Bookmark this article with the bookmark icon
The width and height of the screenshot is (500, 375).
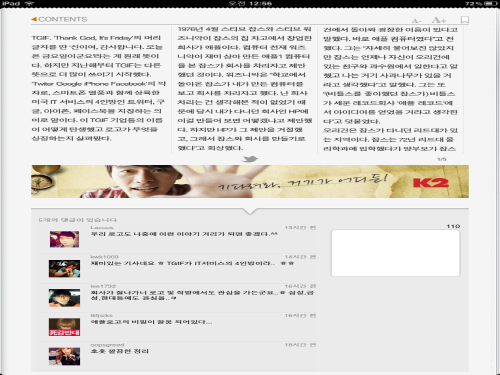point(465,20)
